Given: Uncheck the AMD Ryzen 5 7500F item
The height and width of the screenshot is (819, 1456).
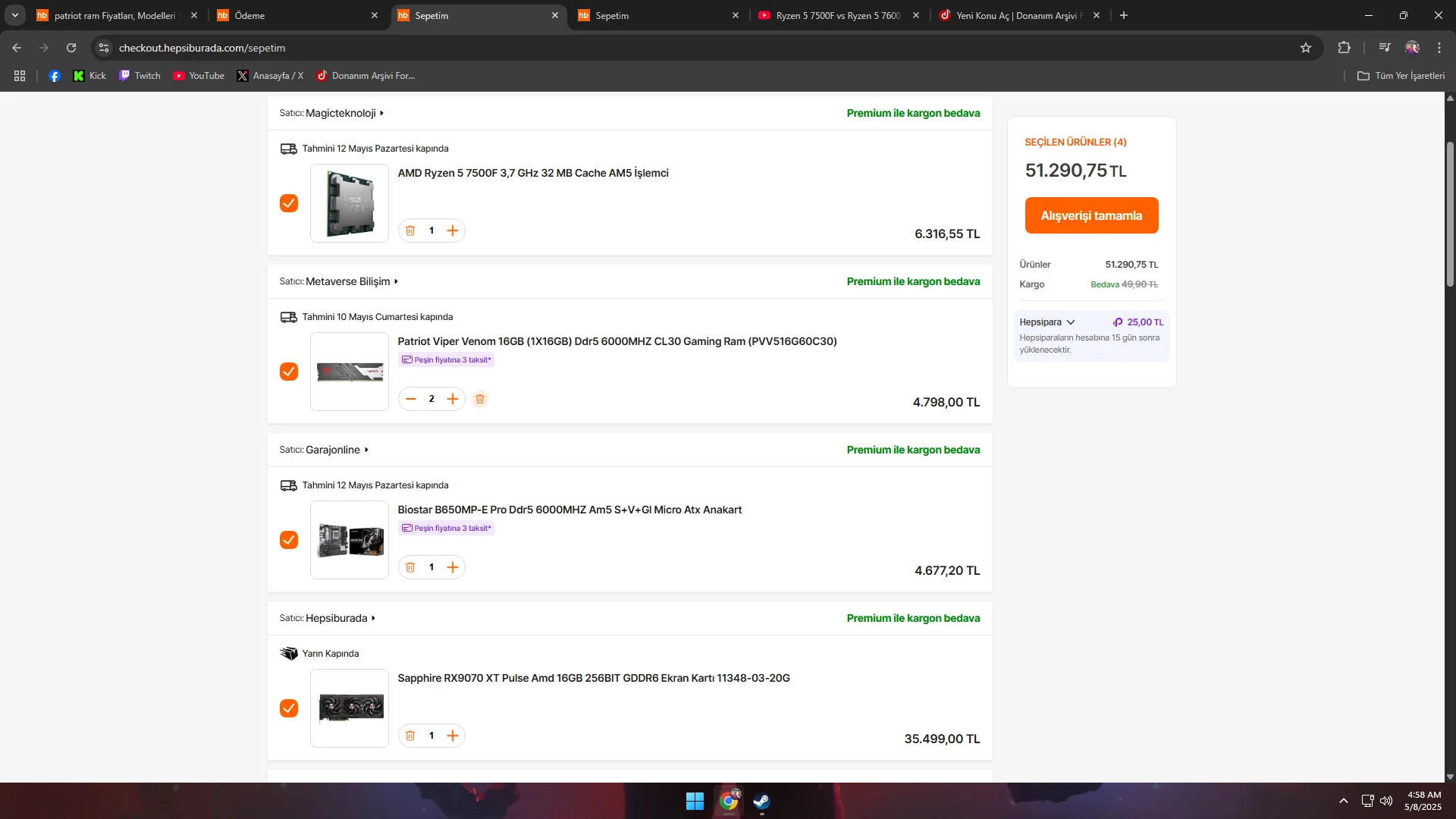Looking at the screenshot, I should tap(289, 203).
